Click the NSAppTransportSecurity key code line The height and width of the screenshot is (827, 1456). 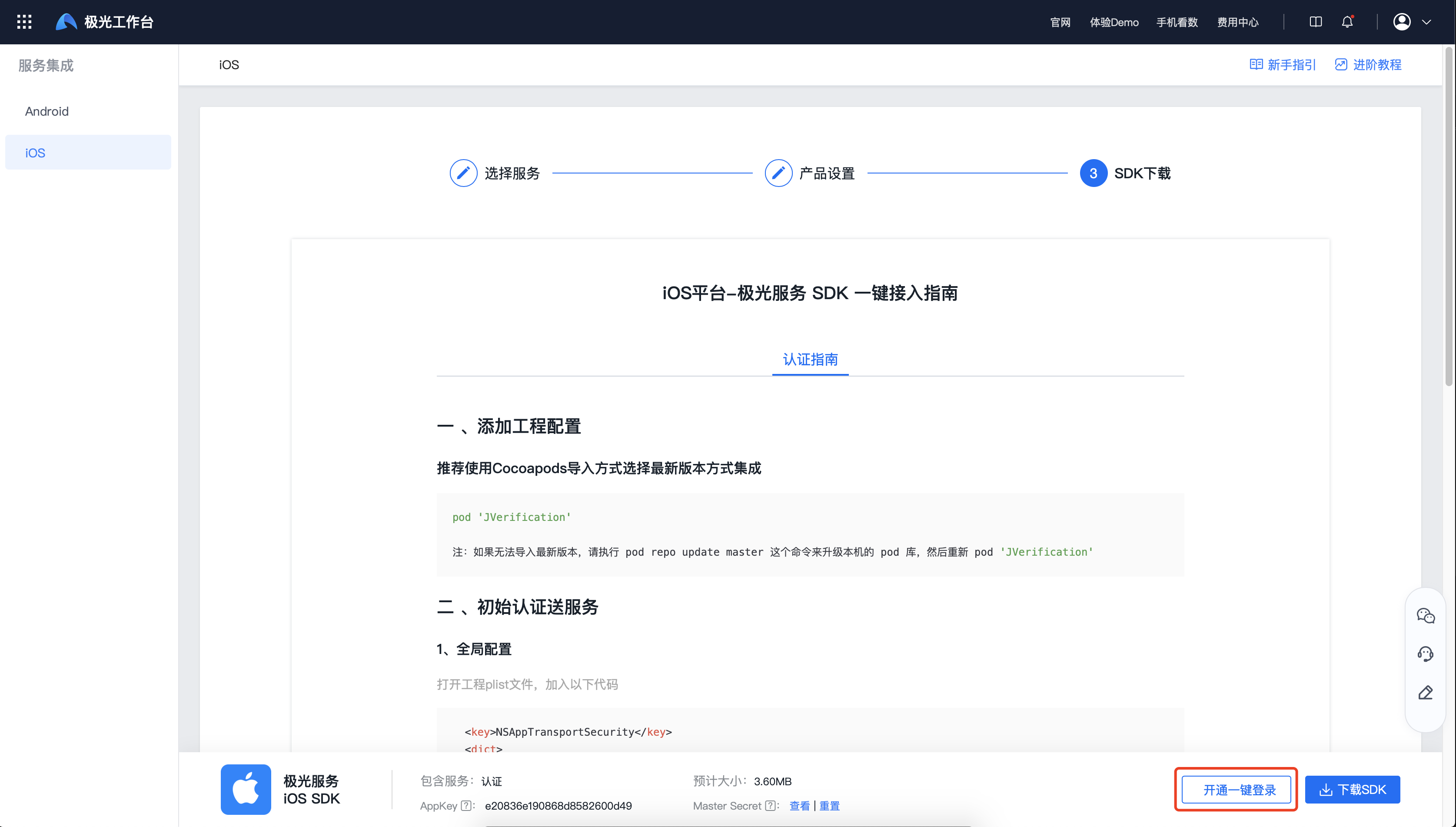point(568,732)
